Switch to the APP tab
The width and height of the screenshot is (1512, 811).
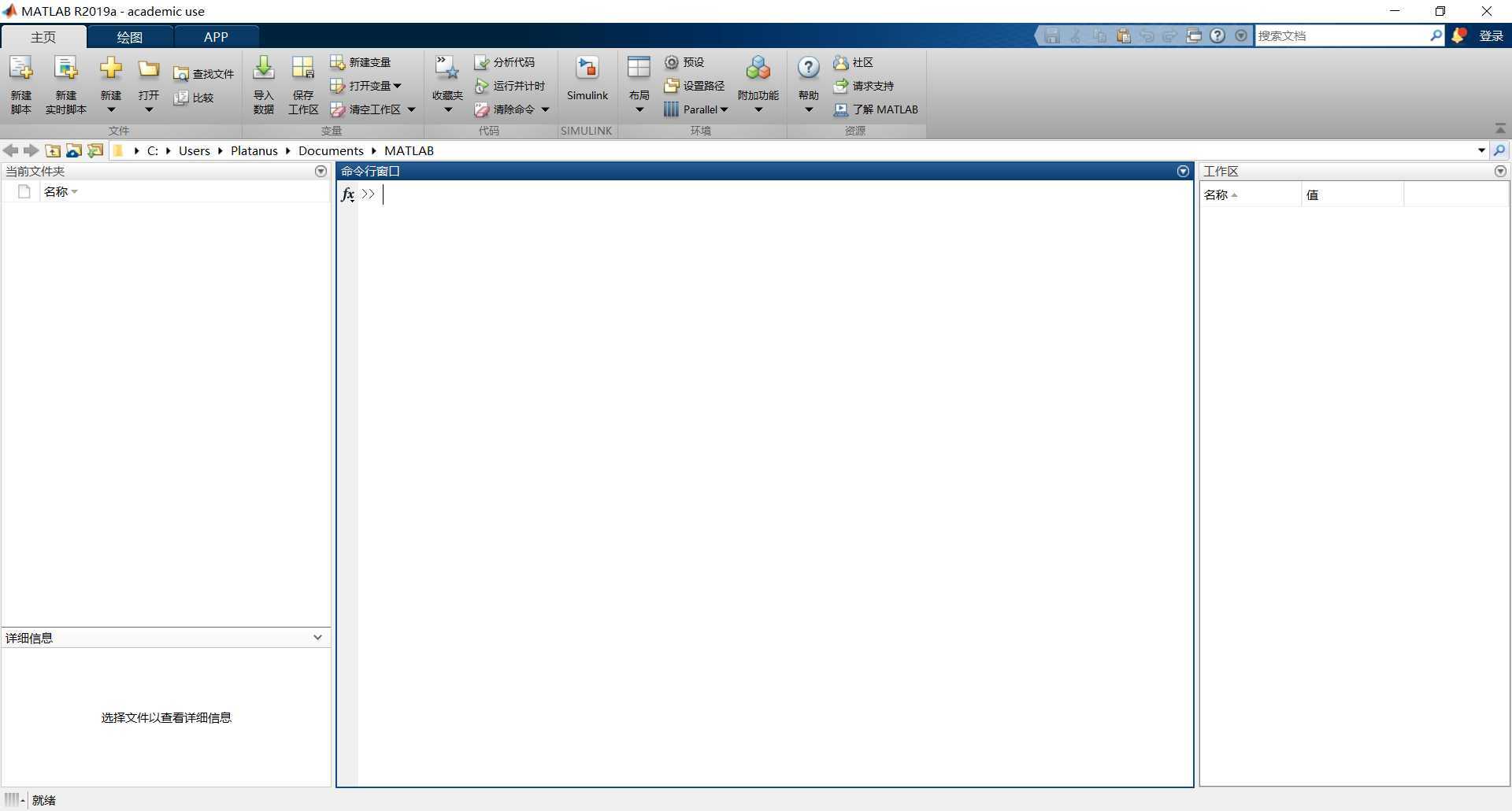(216, 37)
